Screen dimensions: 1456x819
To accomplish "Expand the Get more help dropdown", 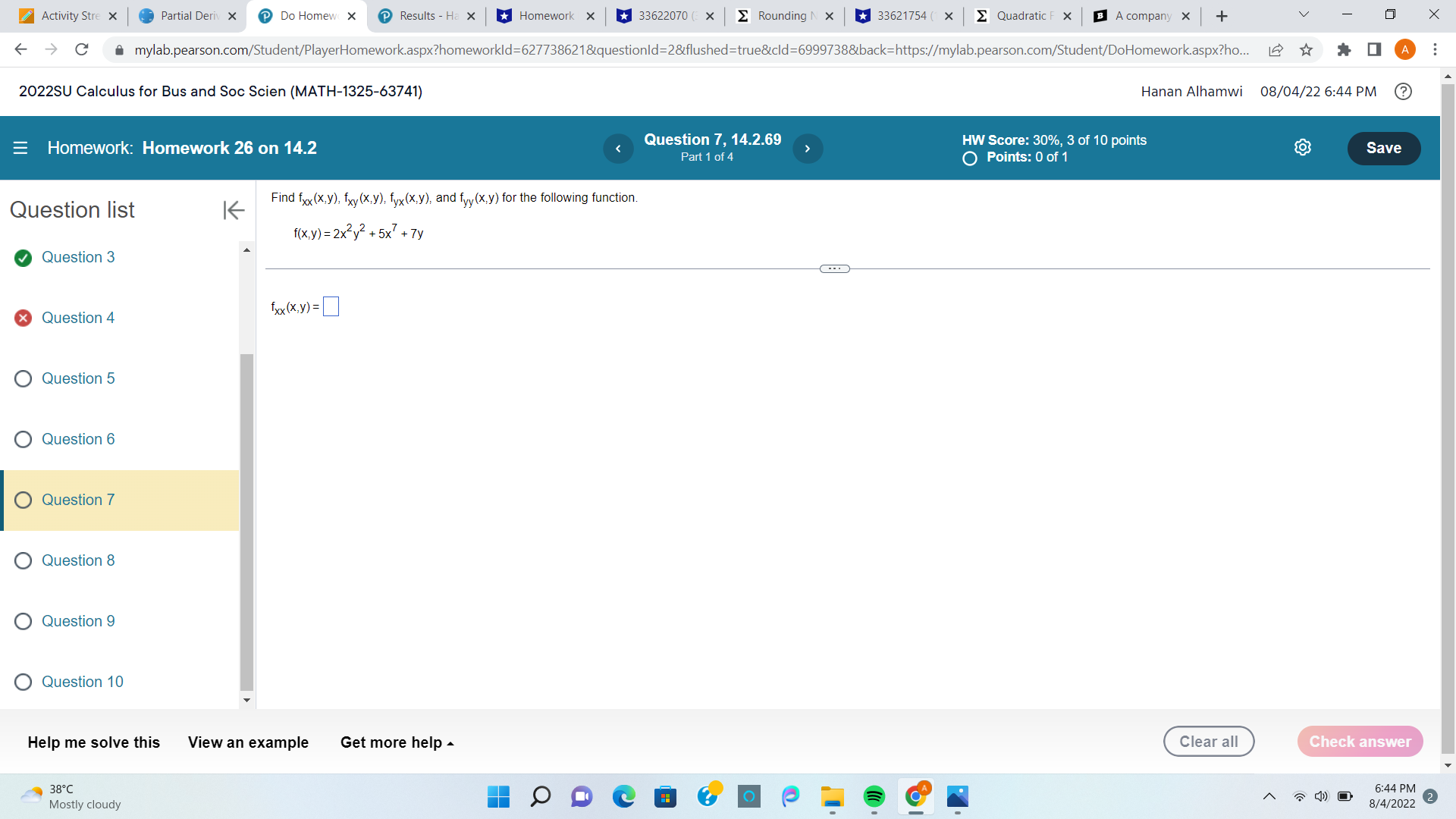I will pos(396,742).
